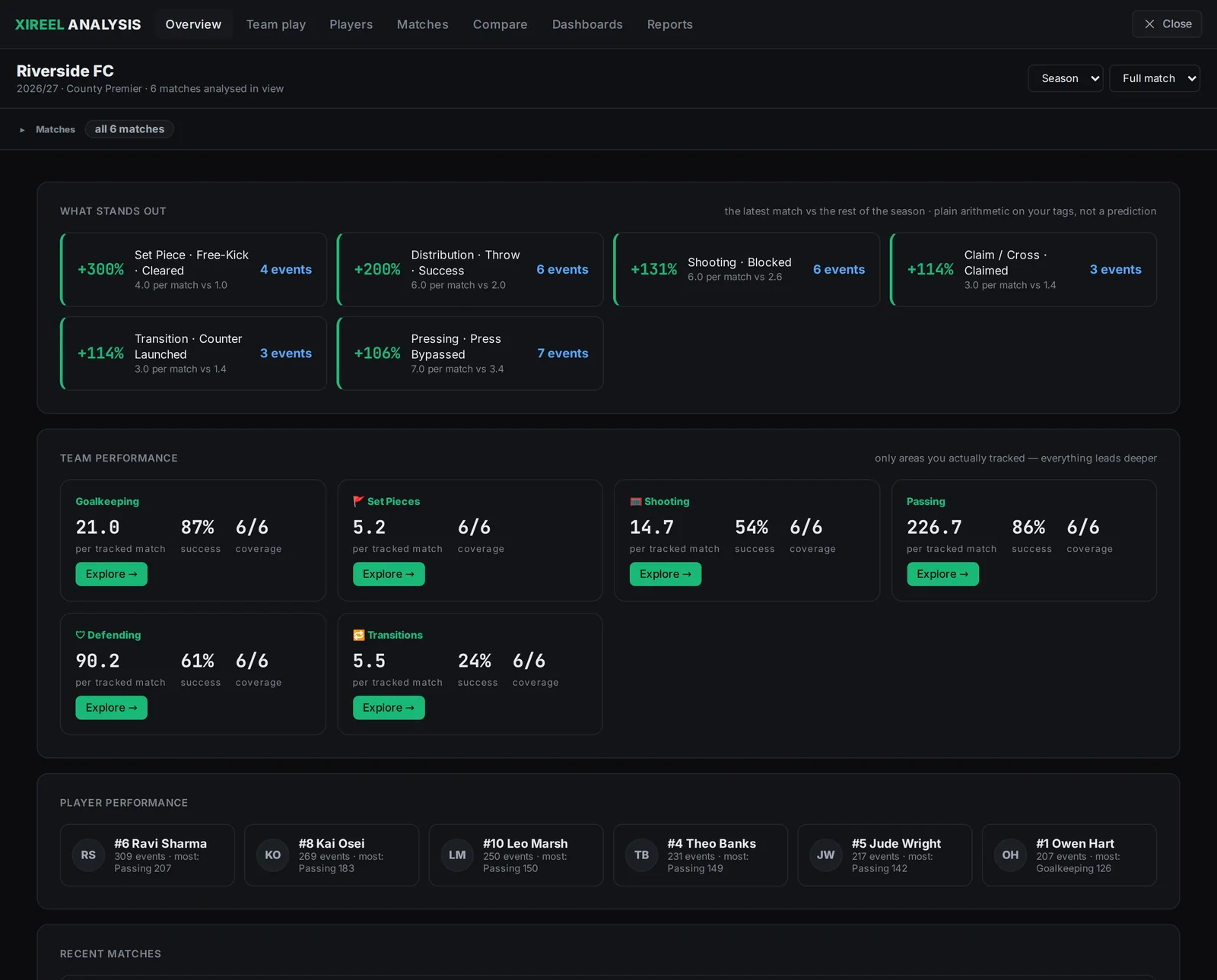Click the repeat icon beside Transitions
Image resolution: width=1217 pixels, height=980 pixels.
(x=359, y=635)
